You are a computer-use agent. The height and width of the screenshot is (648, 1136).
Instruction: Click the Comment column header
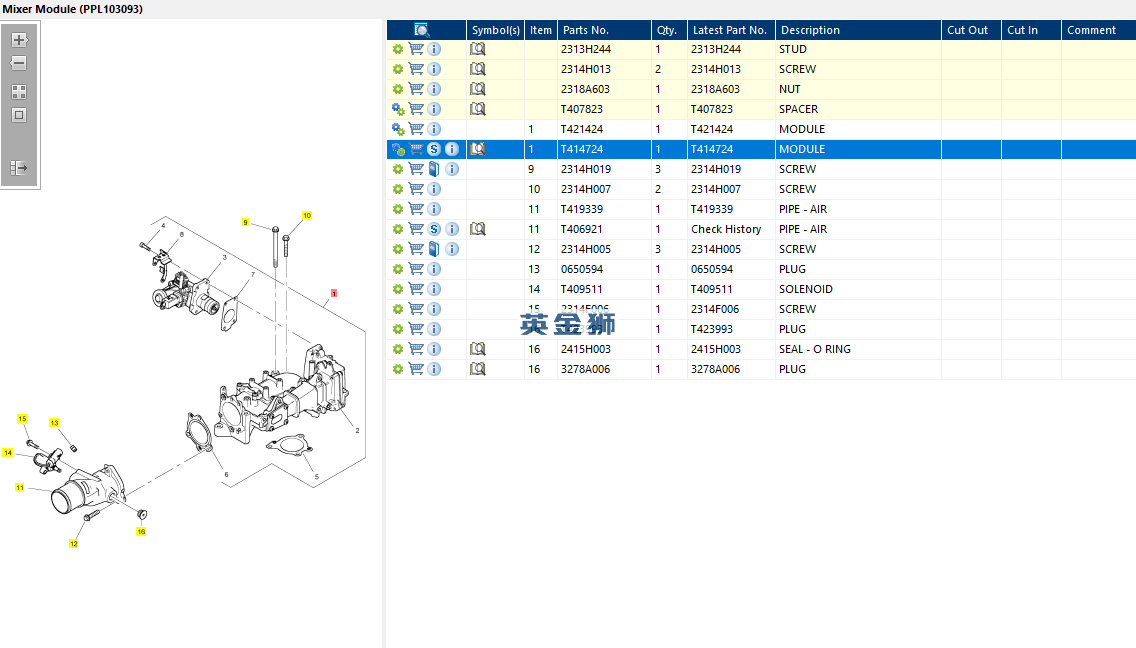[x=1098, y=30]
